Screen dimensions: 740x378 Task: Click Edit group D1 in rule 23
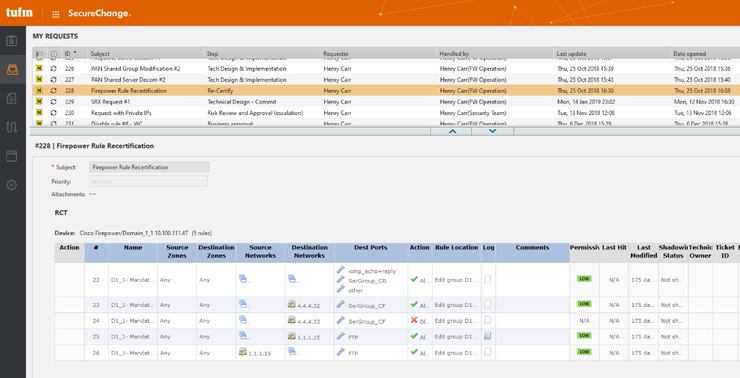(455, 305)
